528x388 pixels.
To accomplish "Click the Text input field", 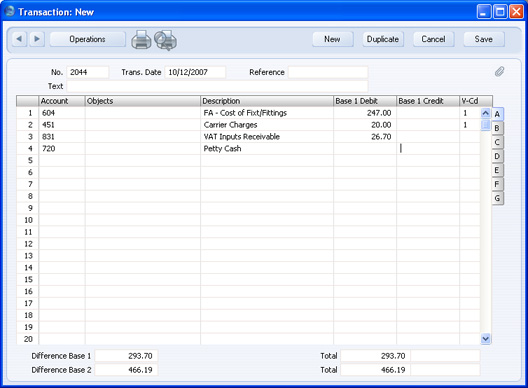I will pyautogui.click(x=217, y=86).
